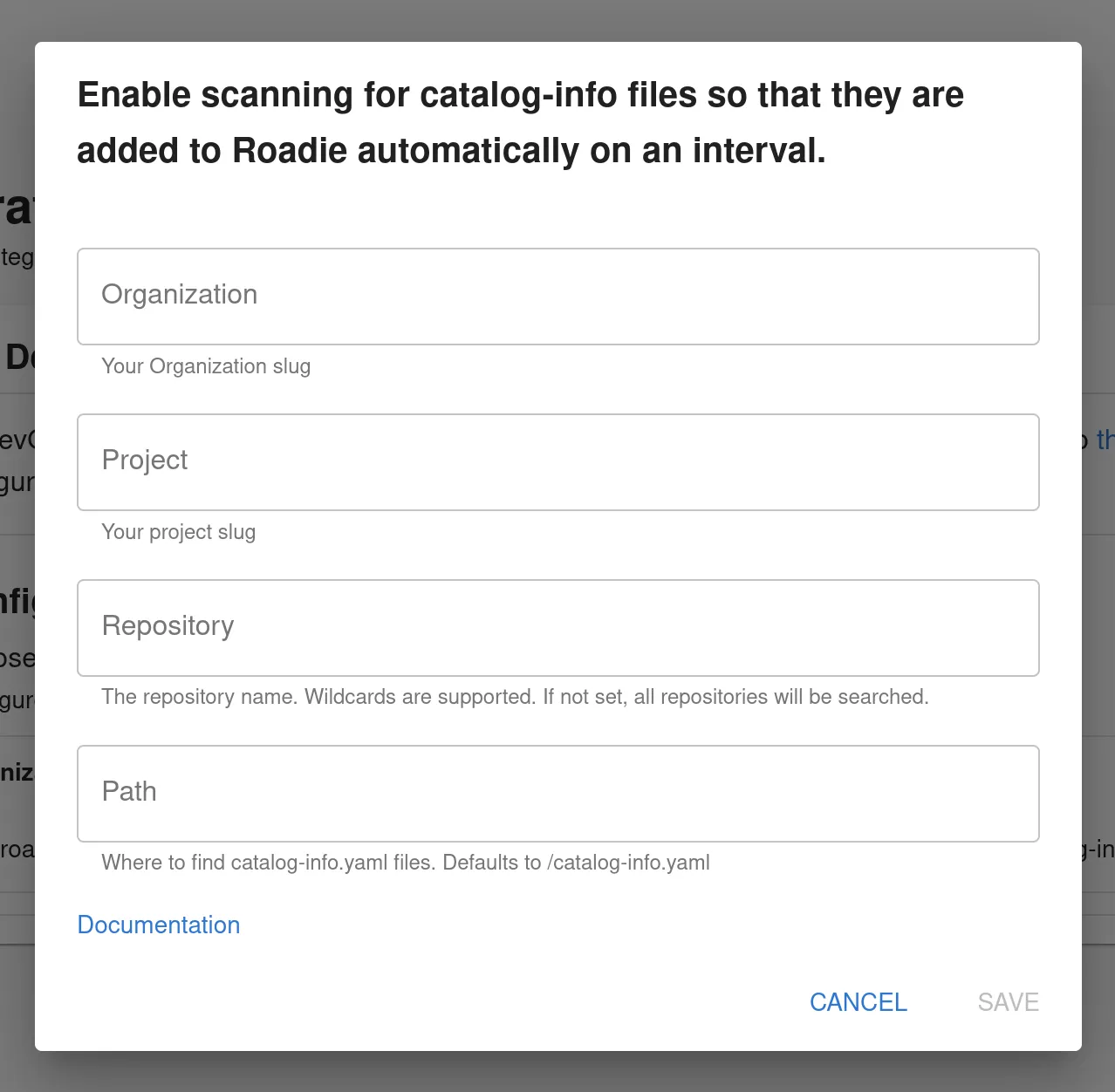
Task: Click the Organization placeholder label
Action: tap(180, 295)
